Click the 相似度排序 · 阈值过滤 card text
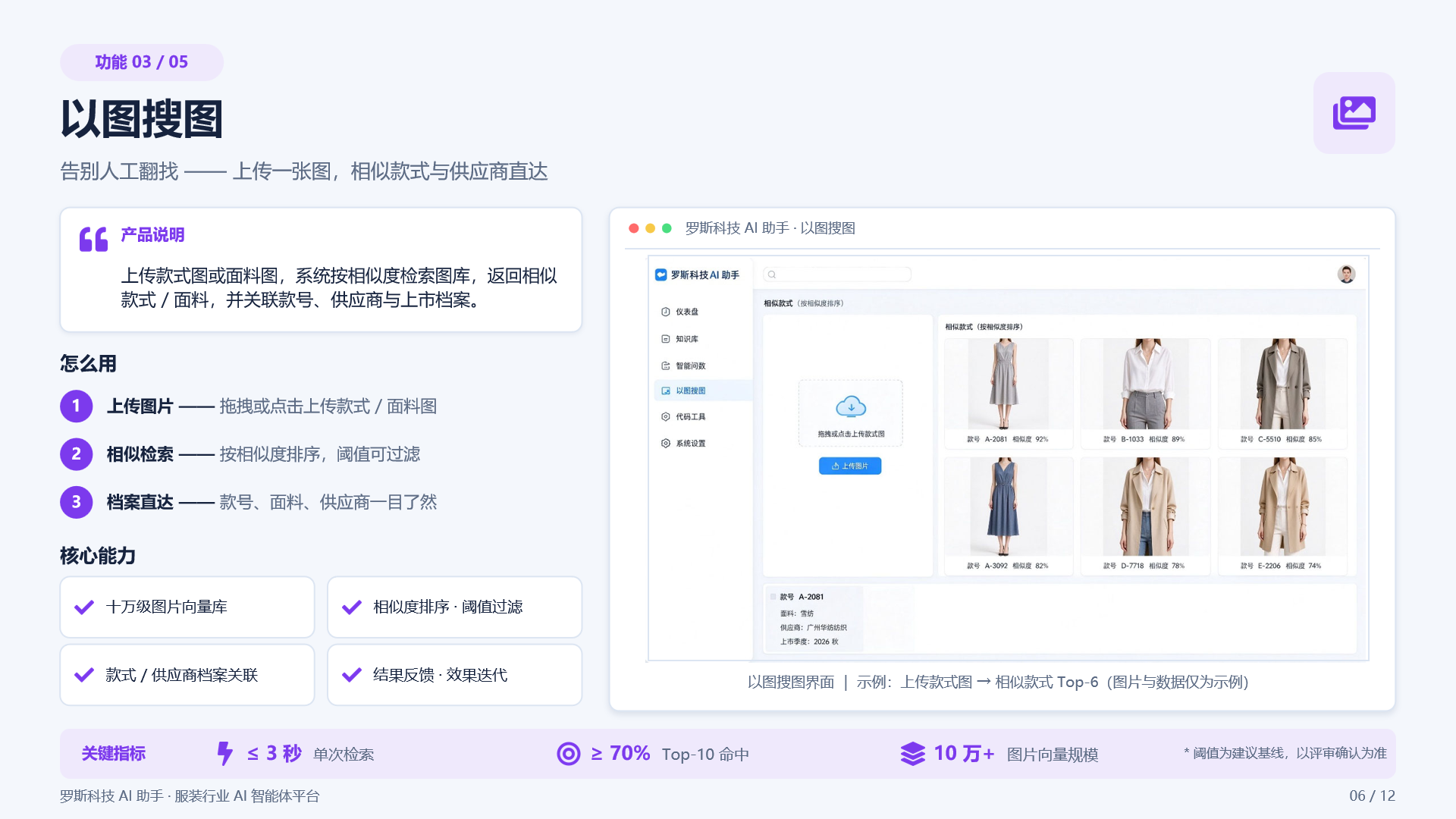Image resolution: width=1456 pixels, height=819 pixels. pos(447,607)
